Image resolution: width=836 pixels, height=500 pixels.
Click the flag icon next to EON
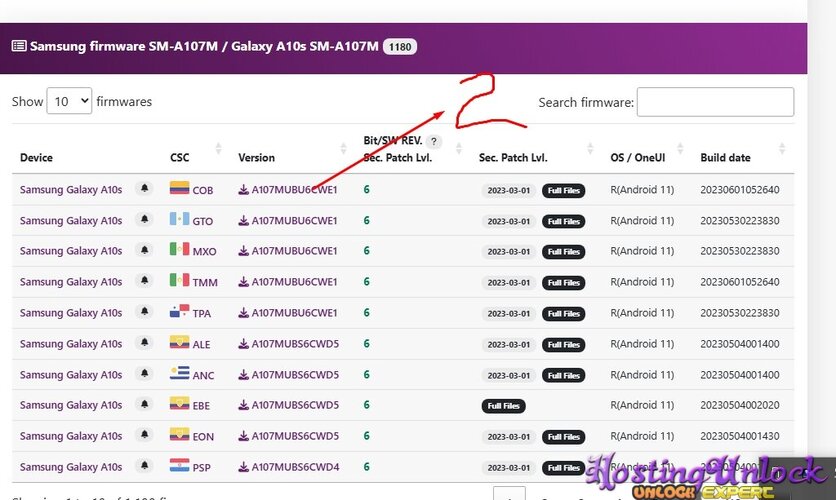(180, 434)
